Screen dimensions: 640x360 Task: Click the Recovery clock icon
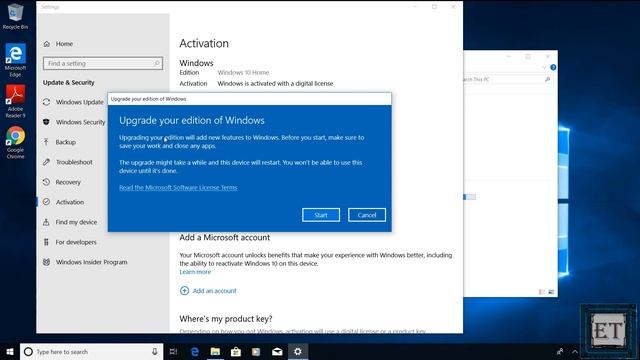pos(47,182)
